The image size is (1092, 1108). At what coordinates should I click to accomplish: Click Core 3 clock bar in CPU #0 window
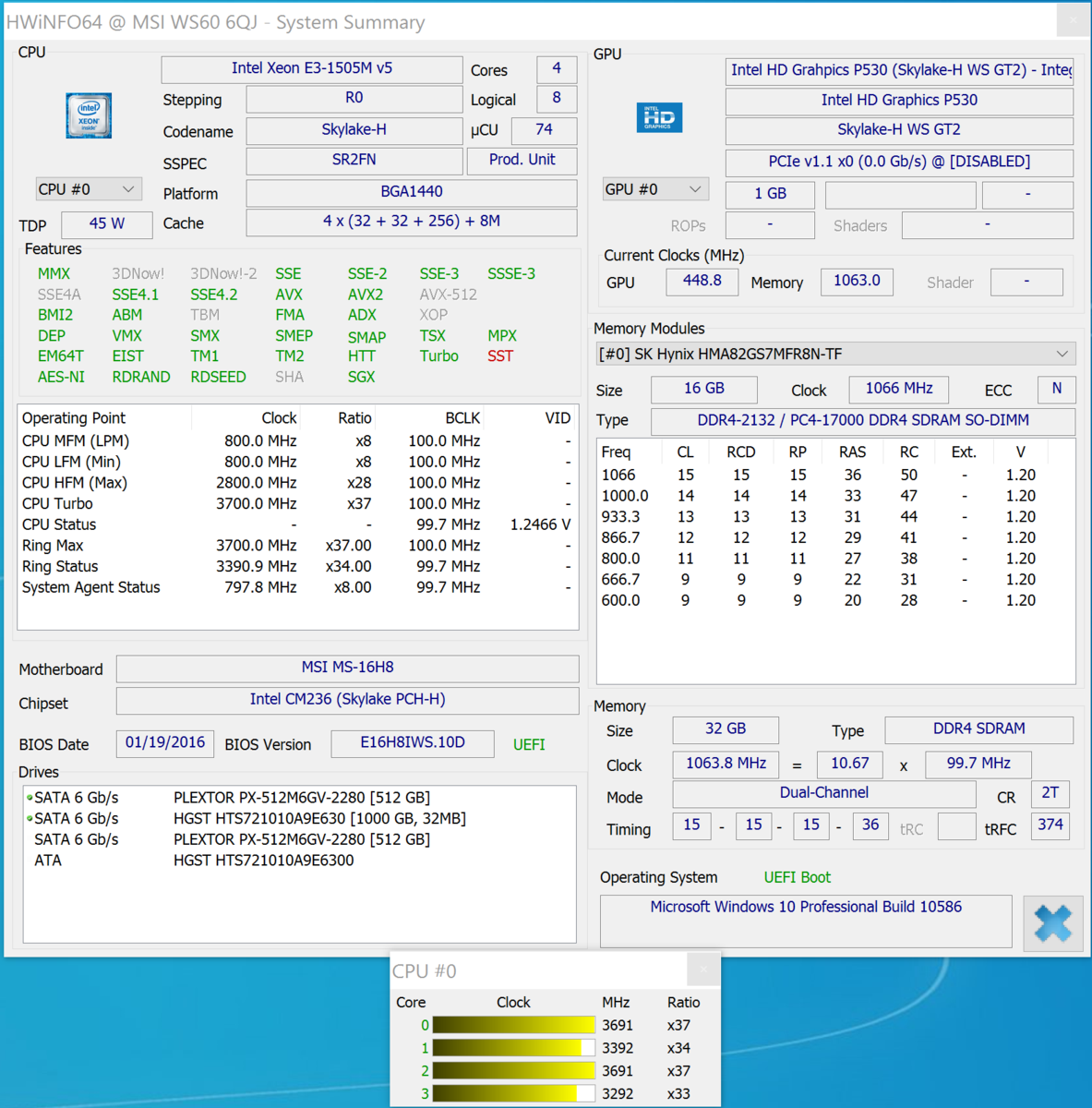pyautogui.click(x=514, y=1093)
